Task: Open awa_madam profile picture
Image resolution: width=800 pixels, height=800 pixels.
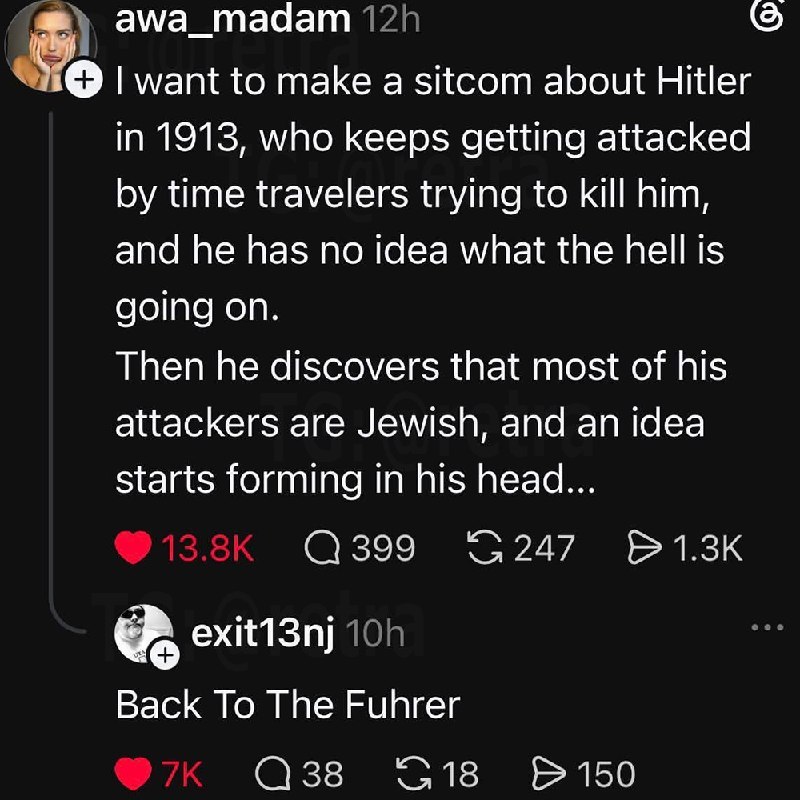Action: tap(50, 46)
